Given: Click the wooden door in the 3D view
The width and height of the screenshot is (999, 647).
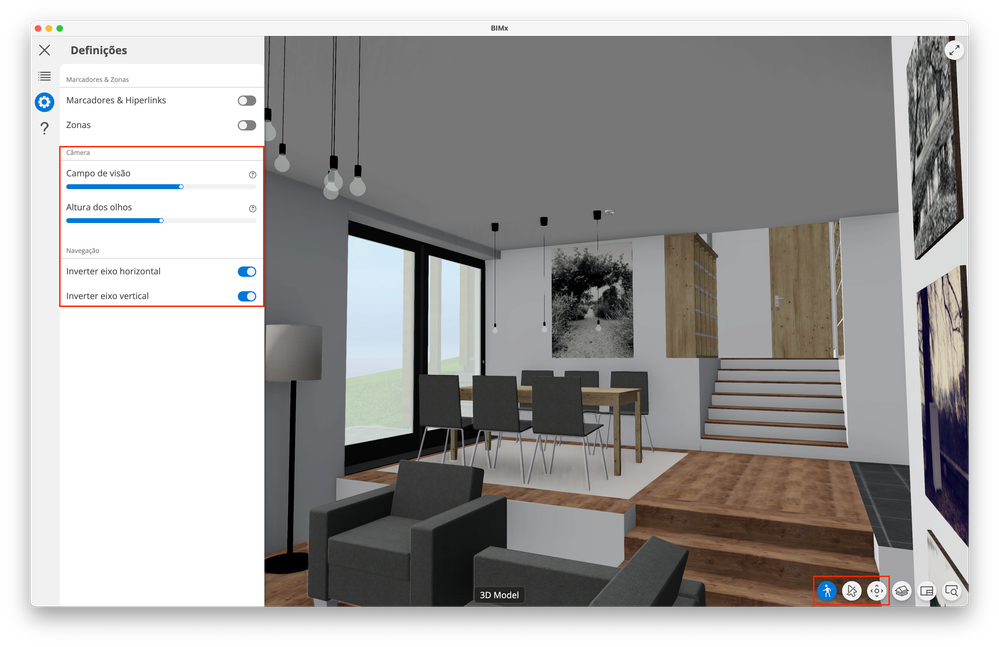Looking at the screenshot, I should tap(801, 290).
